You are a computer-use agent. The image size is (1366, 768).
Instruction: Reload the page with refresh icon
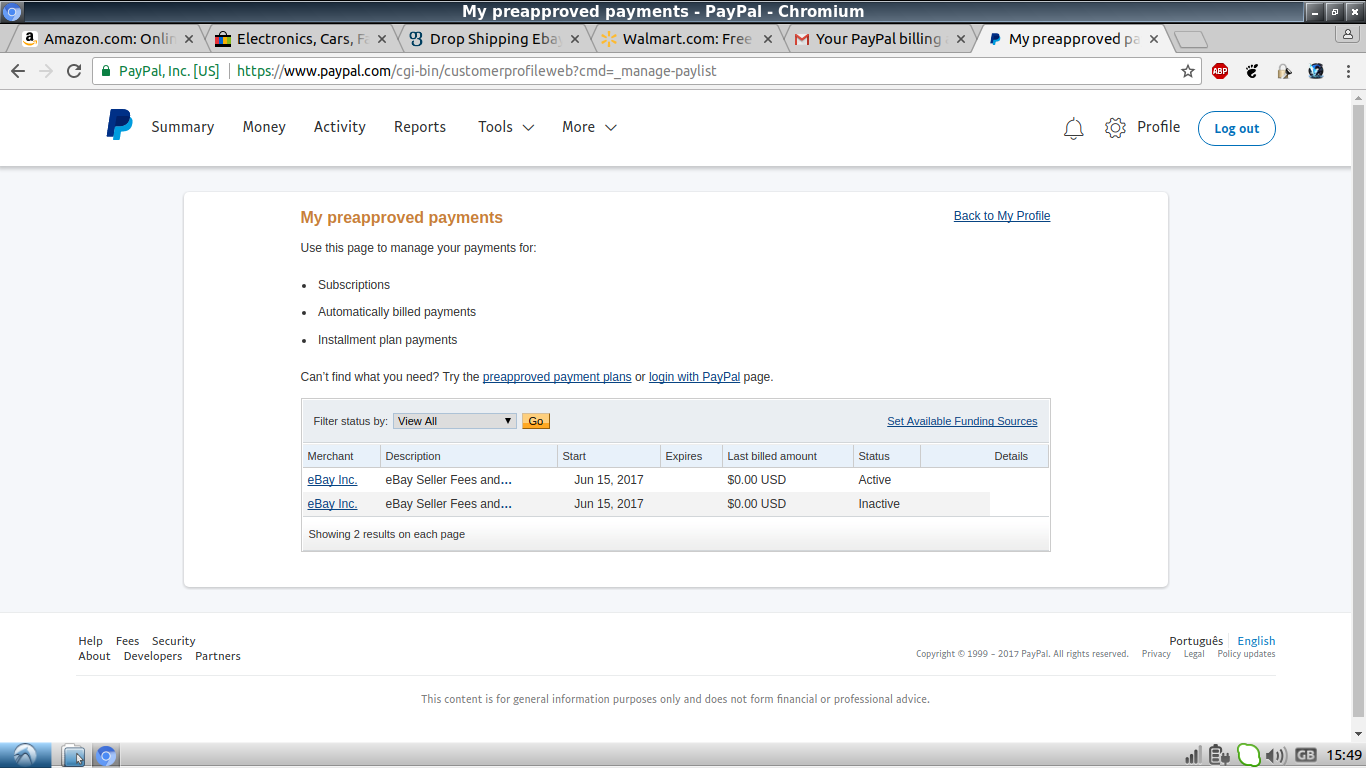(x=74, y=71)
